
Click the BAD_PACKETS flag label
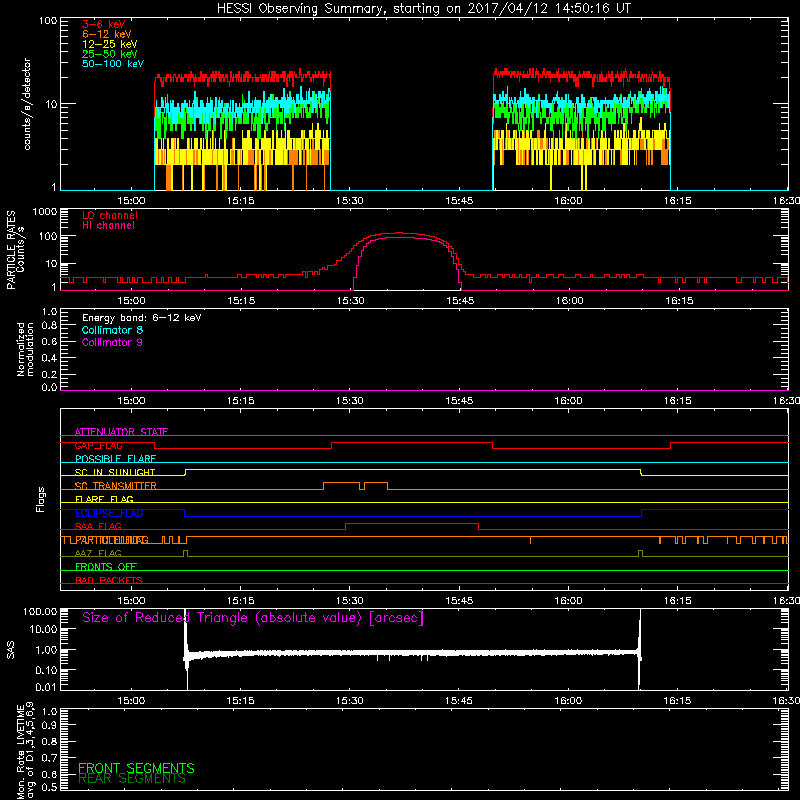pyautogui.click(x=109, y=581)
